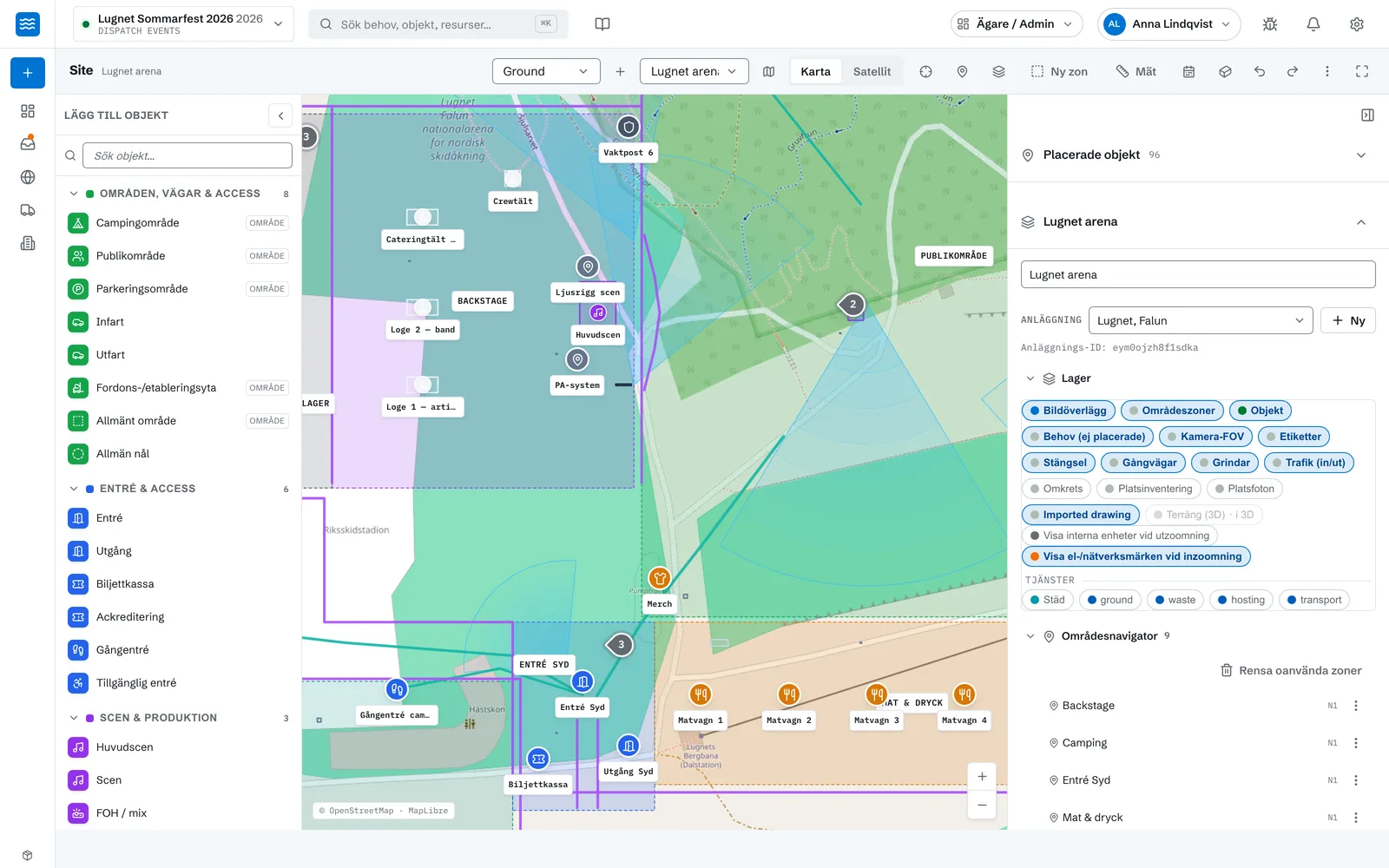Open the truck vehicles icon in left rail
Viewport: 1389px width, 868px height.
click(28, 210)
